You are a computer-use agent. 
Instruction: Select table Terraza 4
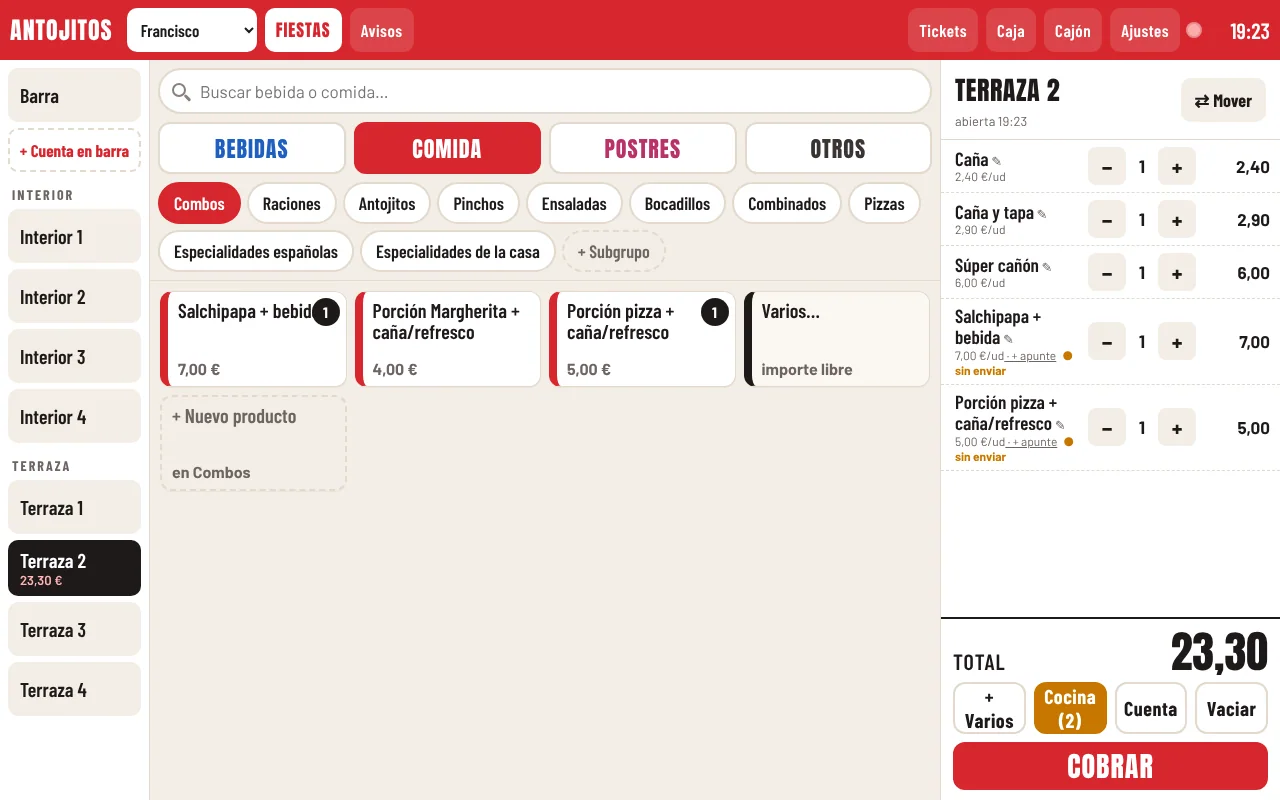(74, 689)
